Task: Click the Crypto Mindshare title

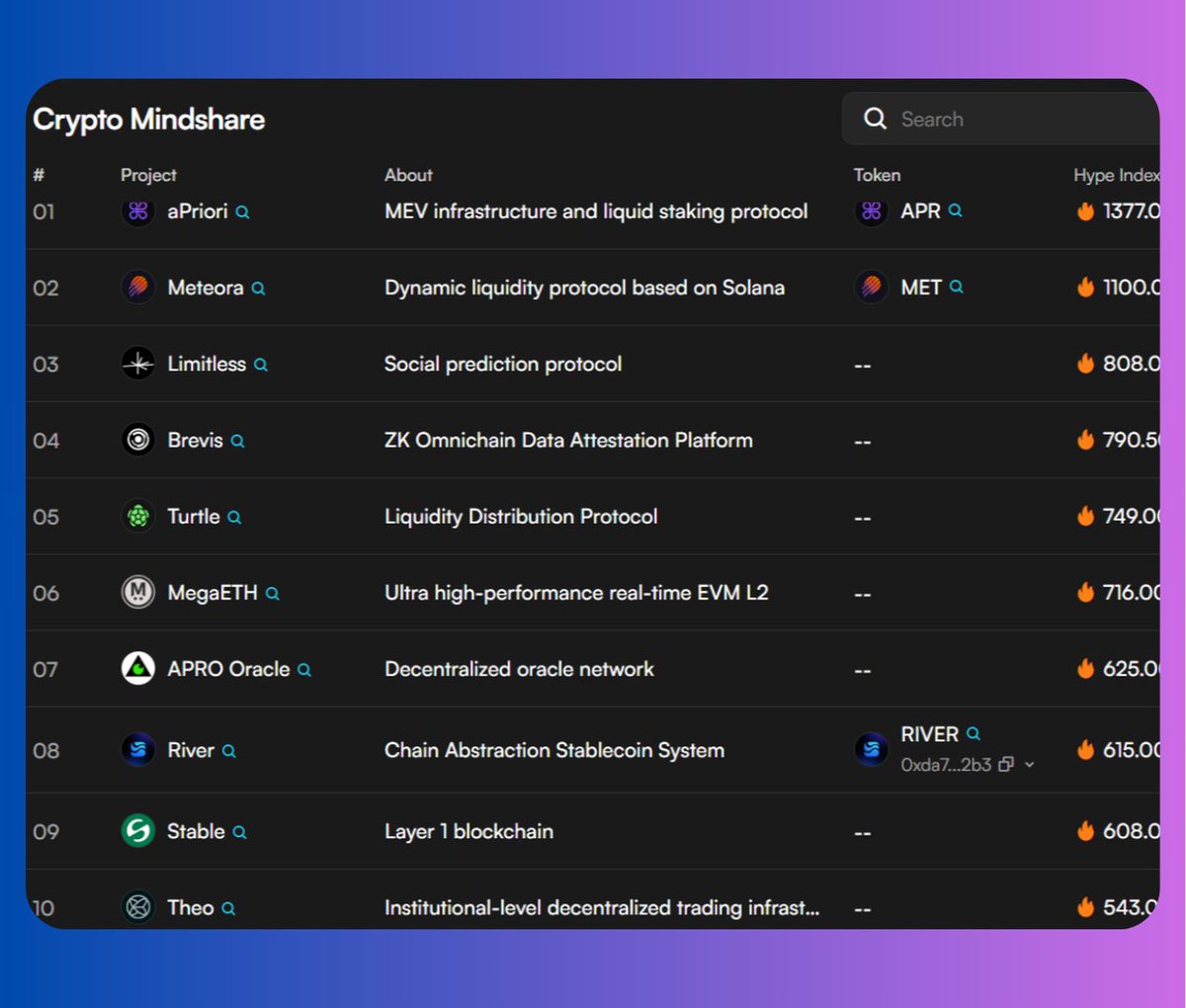Action: (149, 120)
